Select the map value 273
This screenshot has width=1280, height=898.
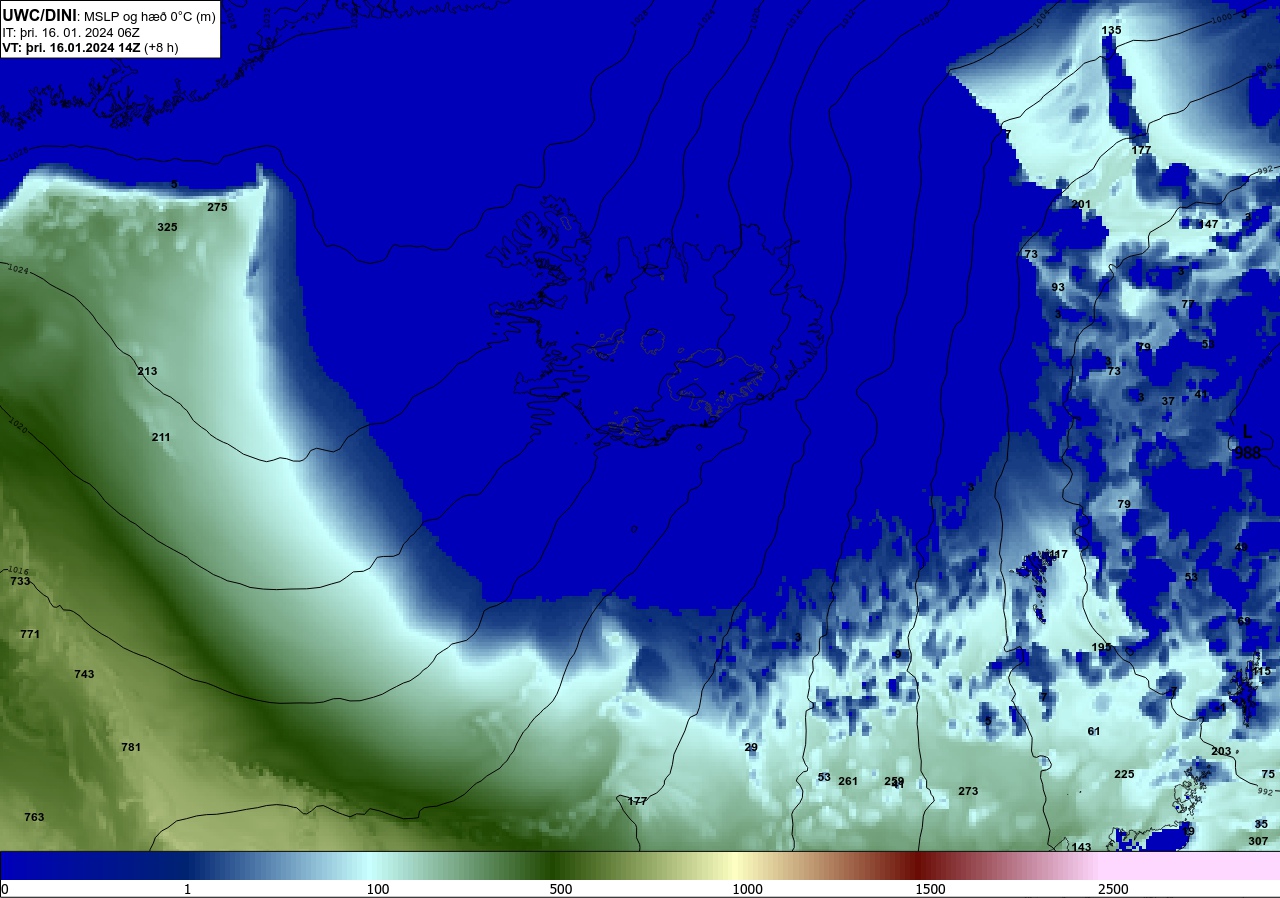[968, 791]
